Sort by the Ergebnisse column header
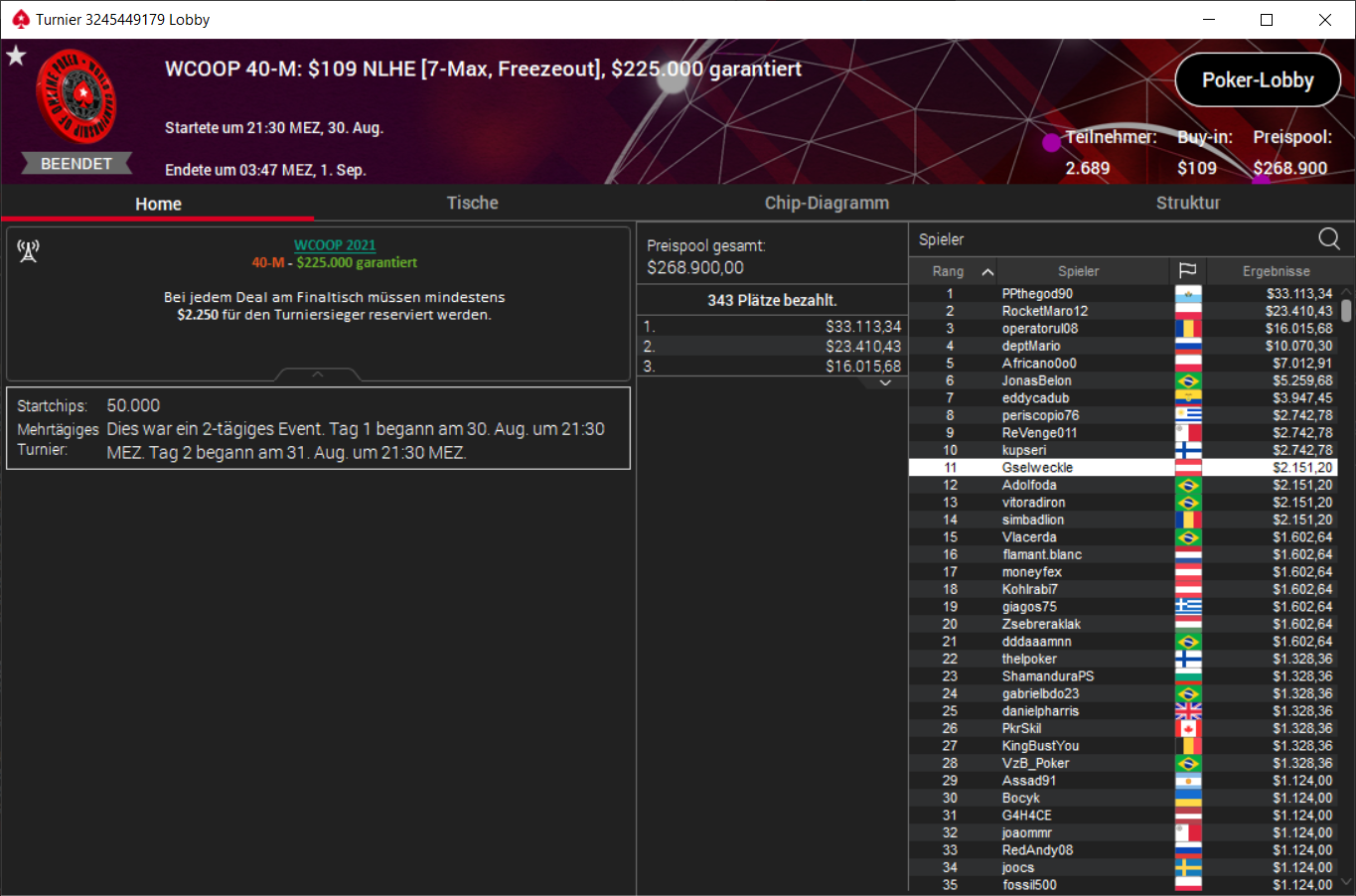Screen dimensions: 1356x896 coord(1276,271)
